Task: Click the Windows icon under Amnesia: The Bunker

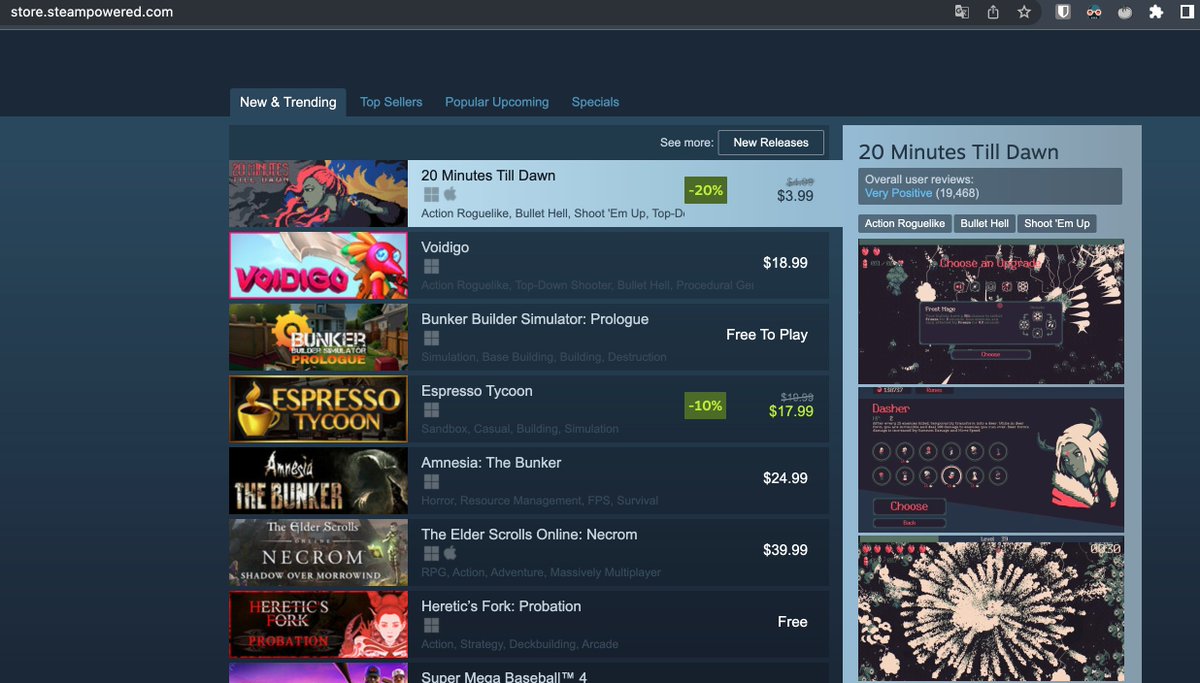Action: tap(431, 482)
